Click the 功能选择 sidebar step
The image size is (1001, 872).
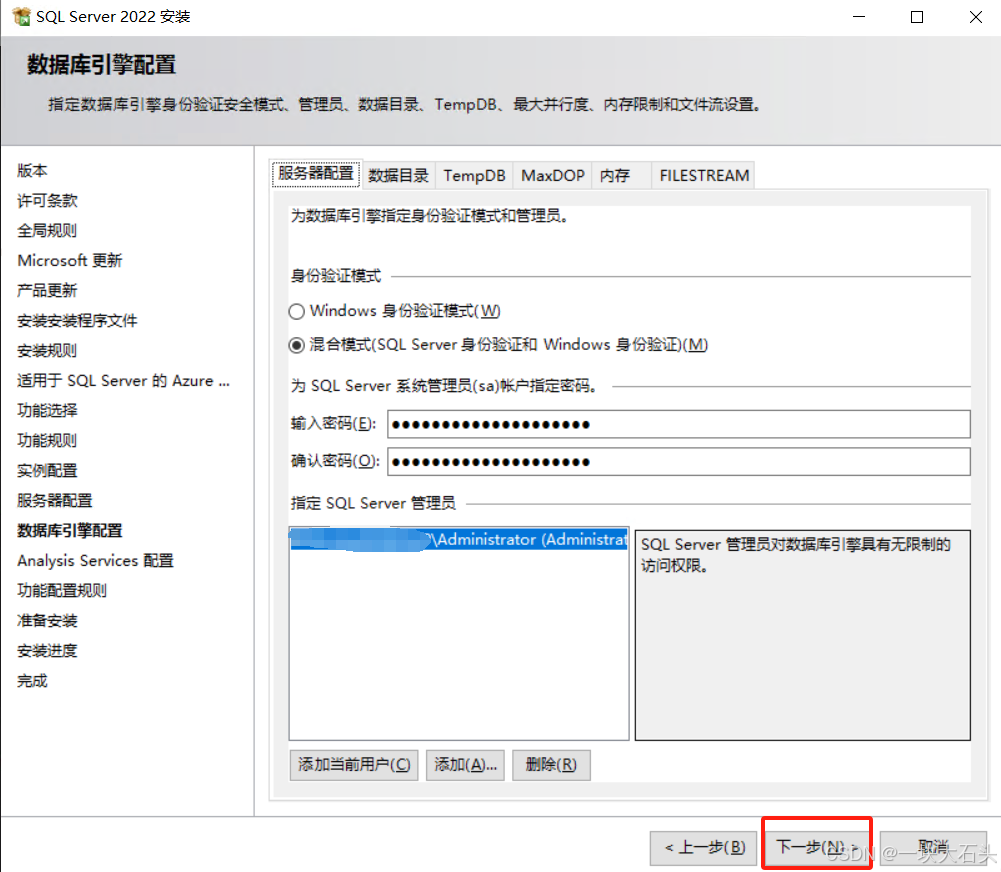click(x=47, y=410)
